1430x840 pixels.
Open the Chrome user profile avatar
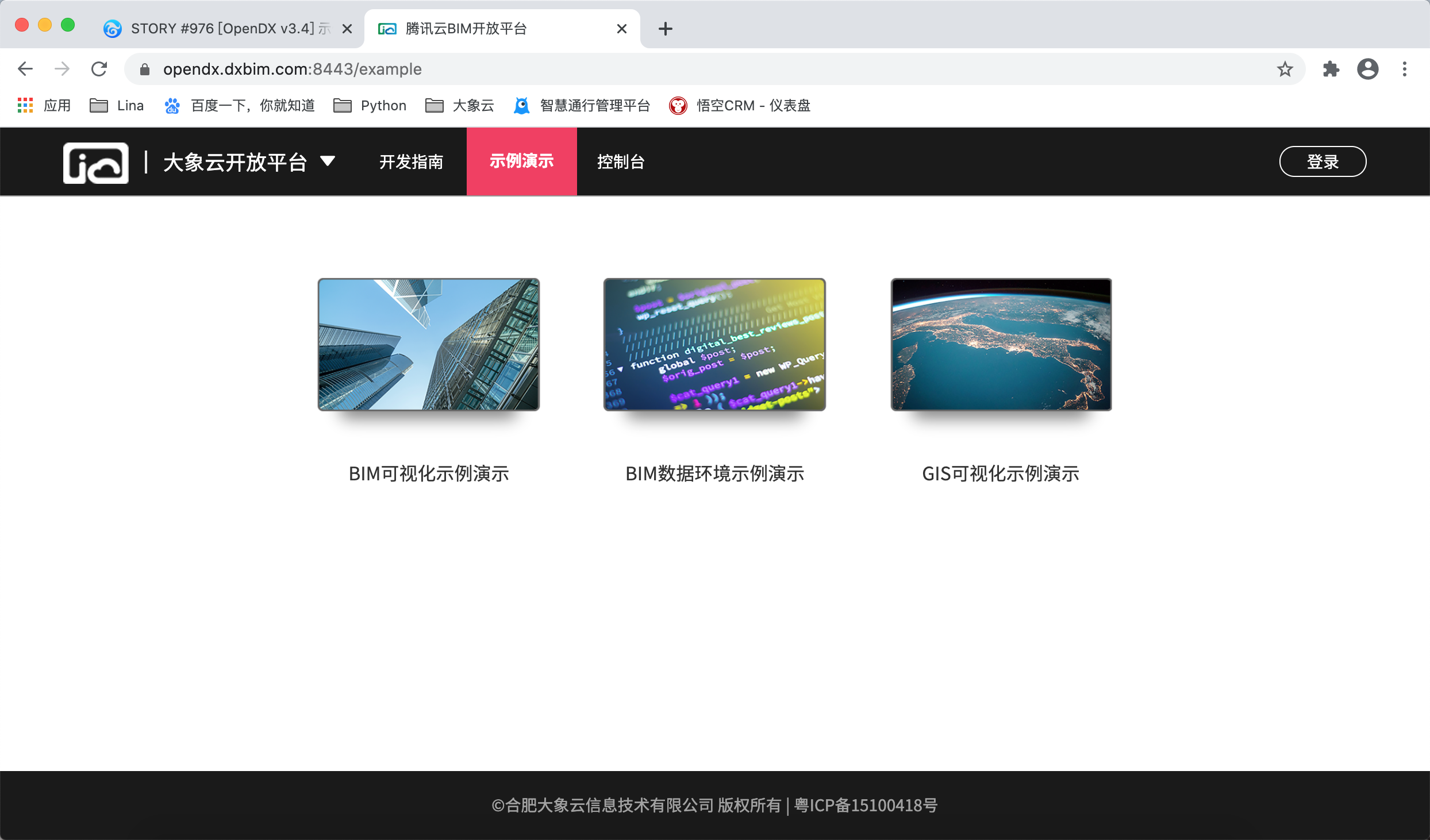point(1367,69)
